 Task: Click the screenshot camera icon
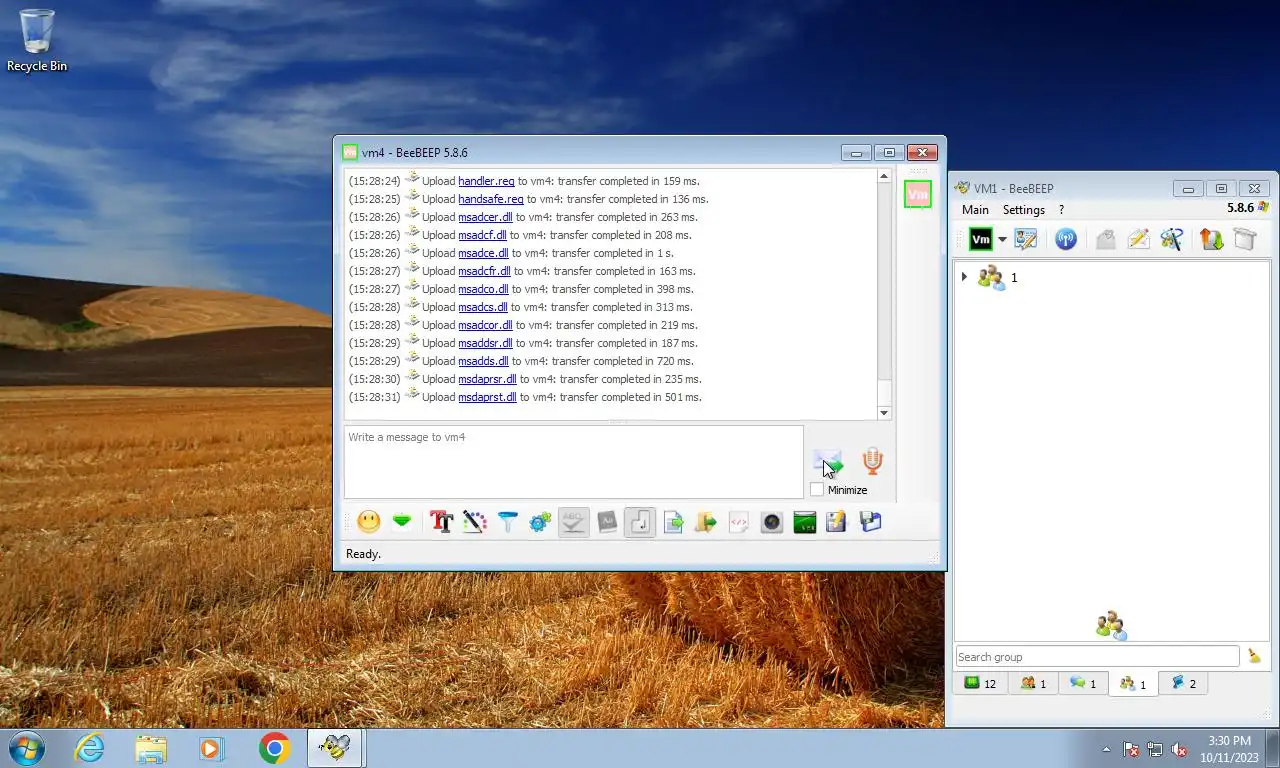click(x=772, y=522)
